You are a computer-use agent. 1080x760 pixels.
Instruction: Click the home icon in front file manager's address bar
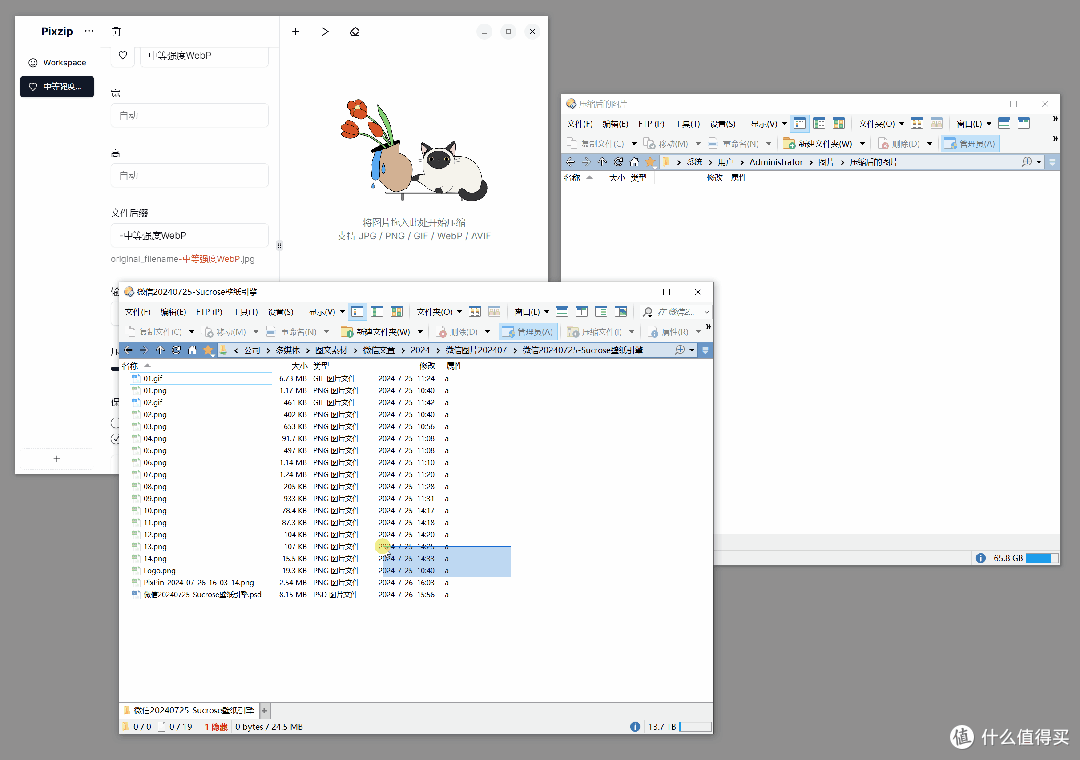click(192, 350)
